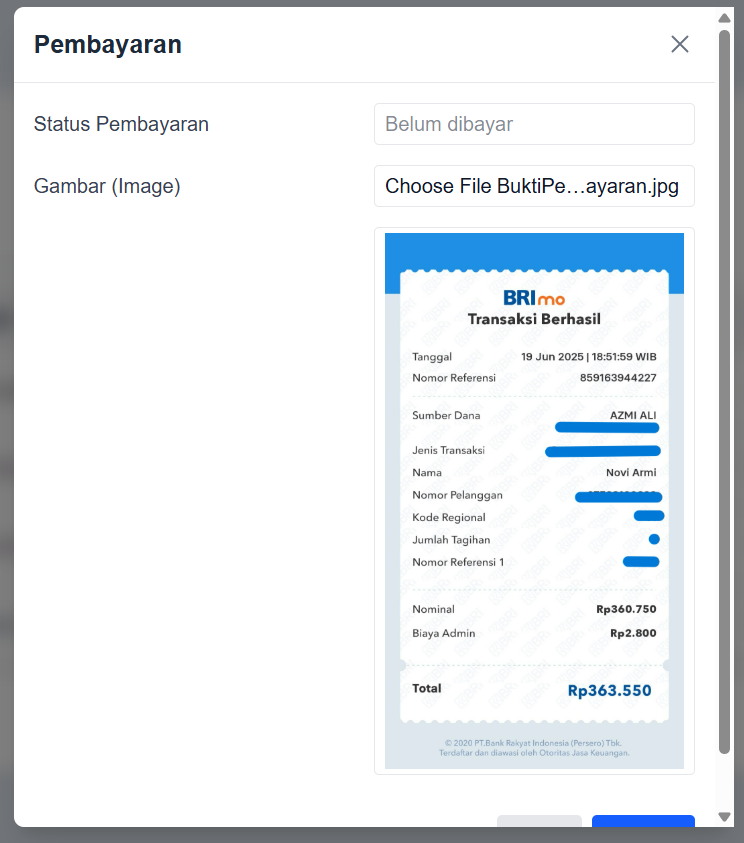This screenshot has width=744, height=843.
Task: Open the BRImo receipt image preview
Action: click(534, 501)
